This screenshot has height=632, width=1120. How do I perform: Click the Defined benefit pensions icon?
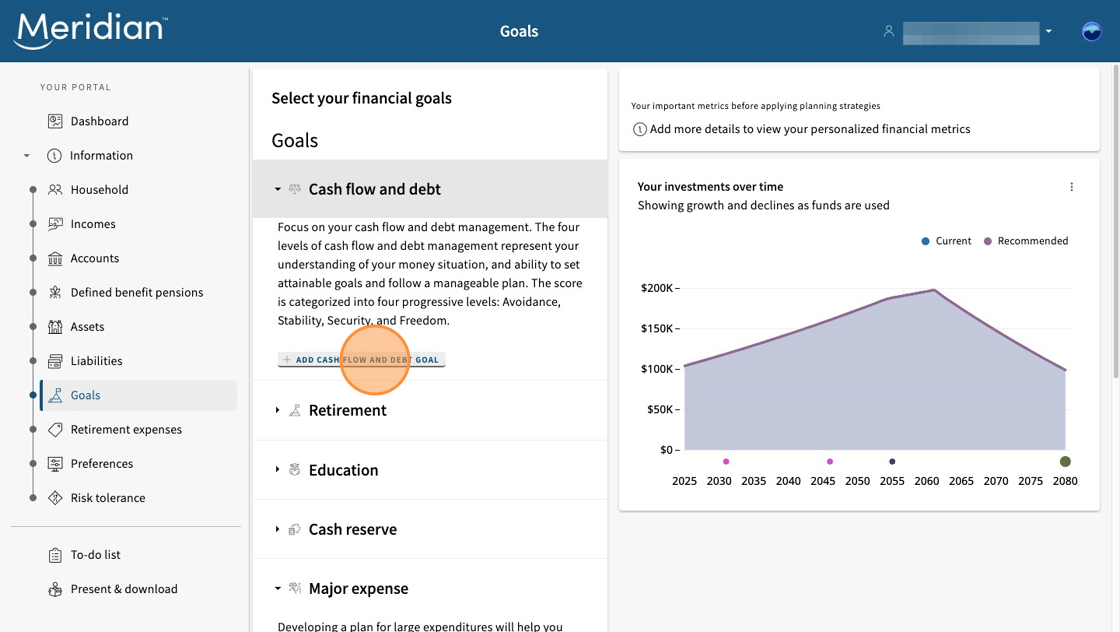(x=55, y=293)
